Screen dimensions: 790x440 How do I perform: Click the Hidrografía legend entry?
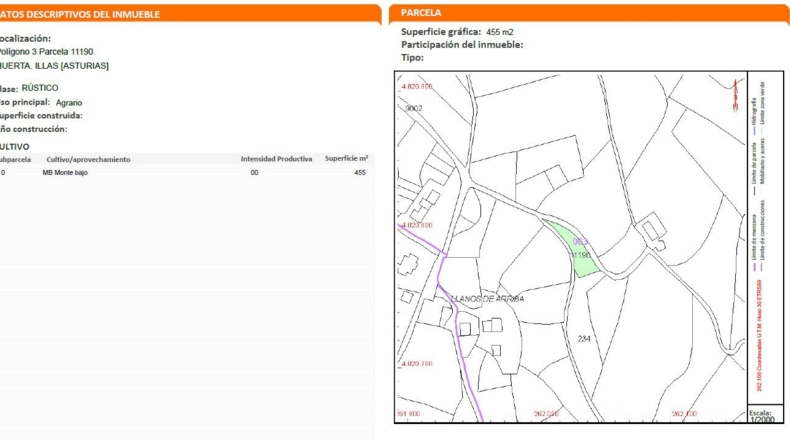pyautogui.click(x=754, y=117)
